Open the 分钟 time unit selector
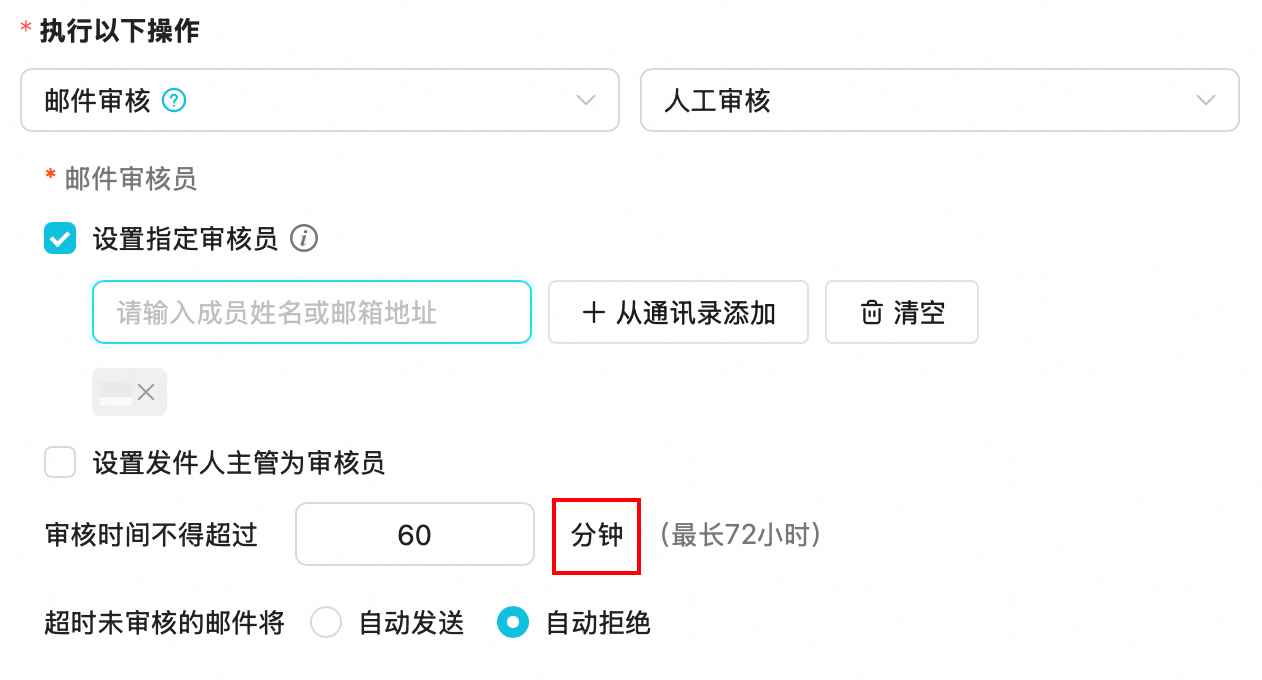1262x680 pixels. (597, 536)
